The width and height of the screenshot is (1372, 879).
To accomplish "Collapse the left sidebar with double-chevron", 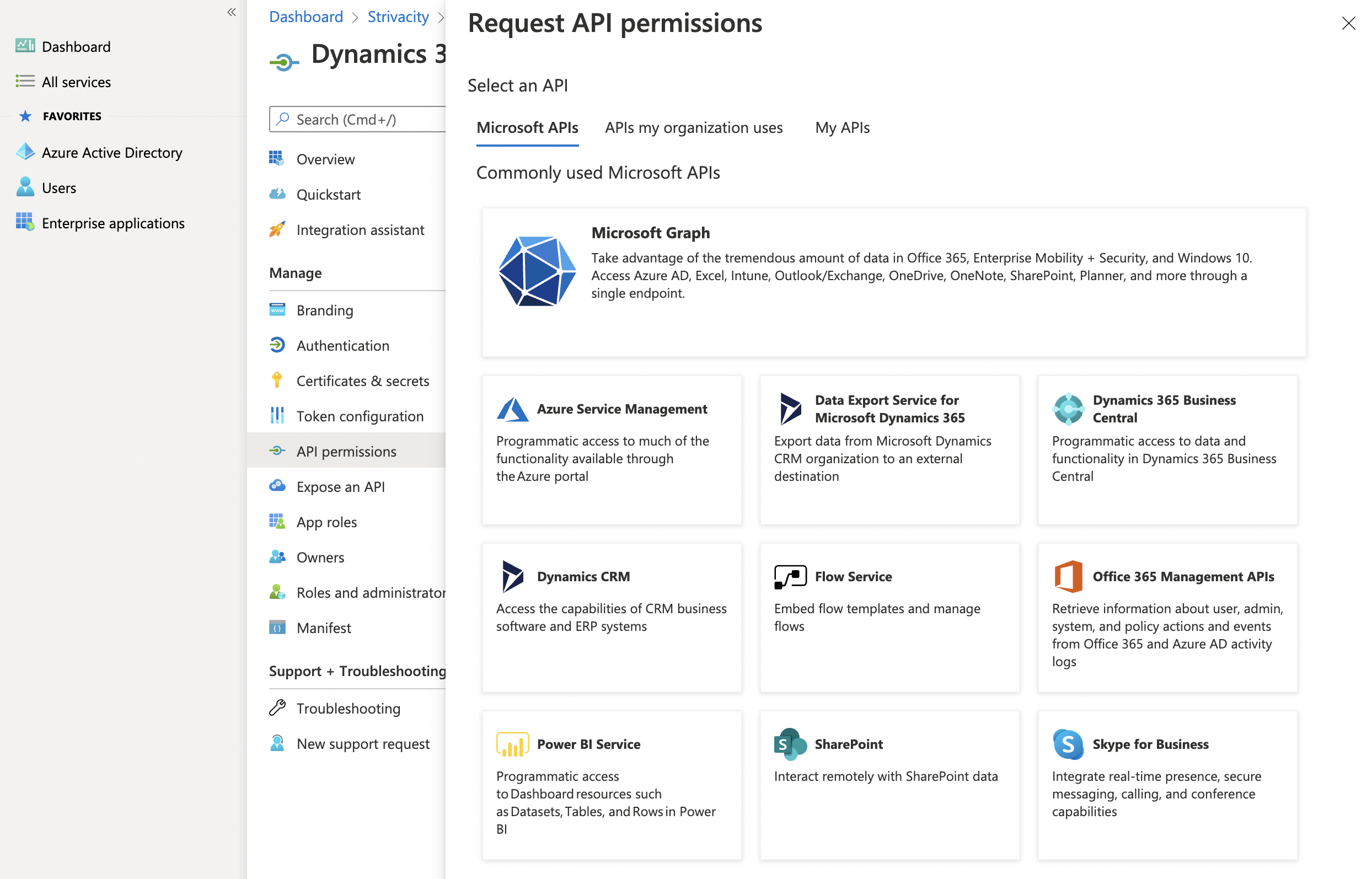I will [231, 12].
